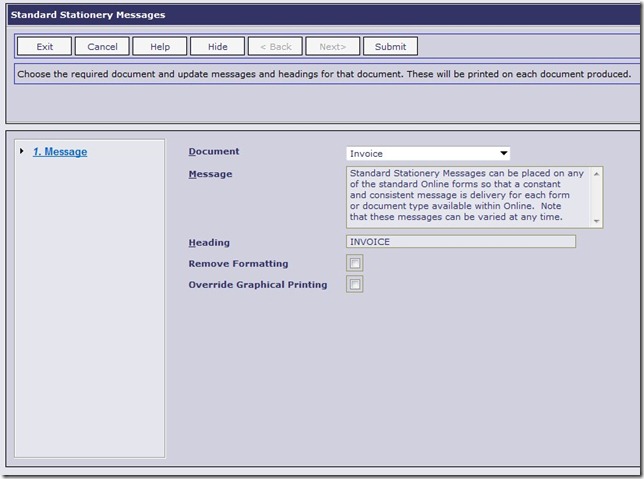Open the 1. Message section link
644x479 pixels.
tap(60, 152)
